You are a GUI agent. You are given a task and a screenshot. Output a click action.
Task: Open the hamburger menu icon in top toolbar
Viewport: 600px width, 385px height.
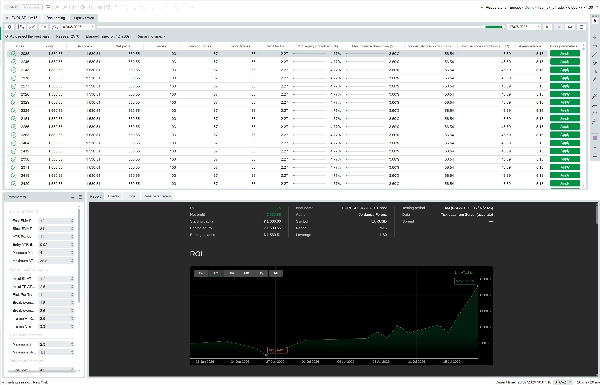pos(48,7)
